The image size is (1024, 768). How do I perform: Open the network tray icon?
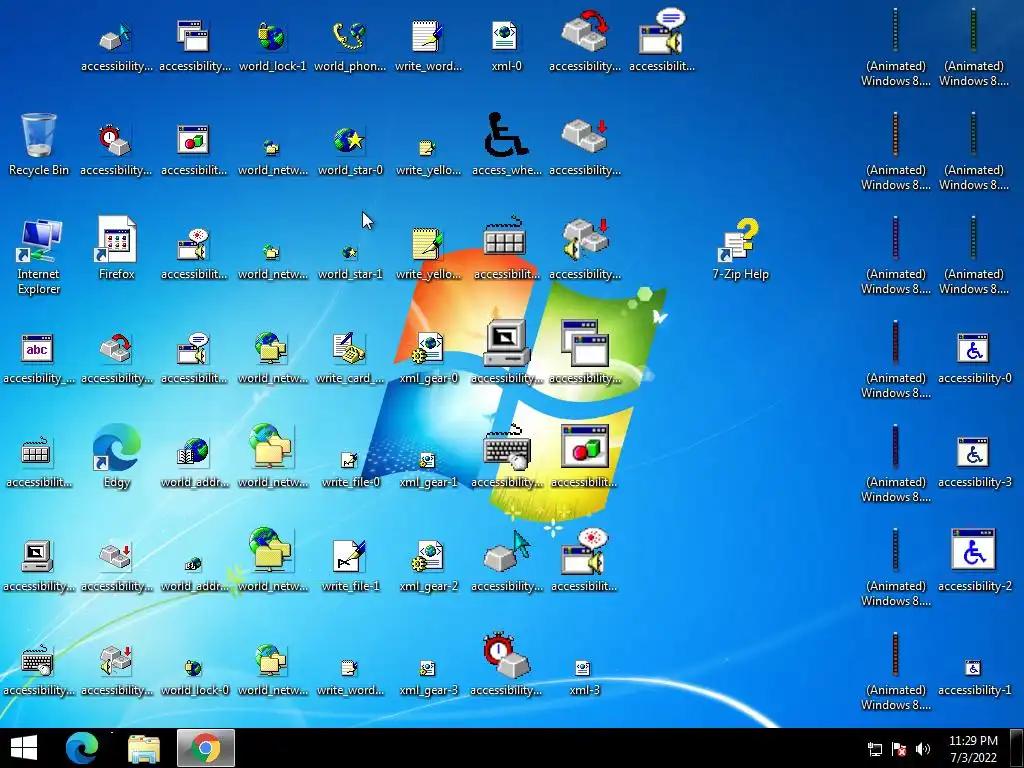point(874,749)
